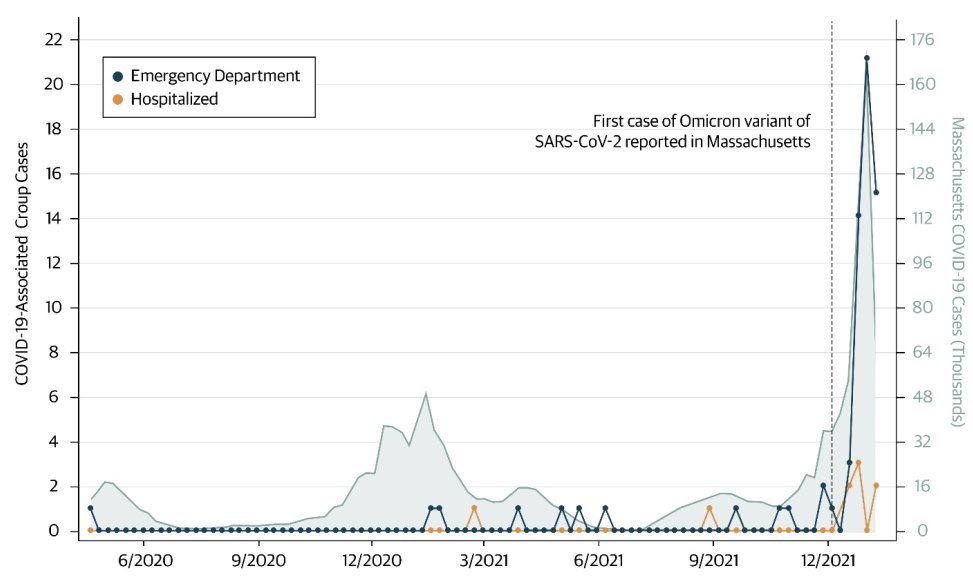973x584 pixels.
Task: Click the Emergency Department legend dot
Action: pos(118,76)
